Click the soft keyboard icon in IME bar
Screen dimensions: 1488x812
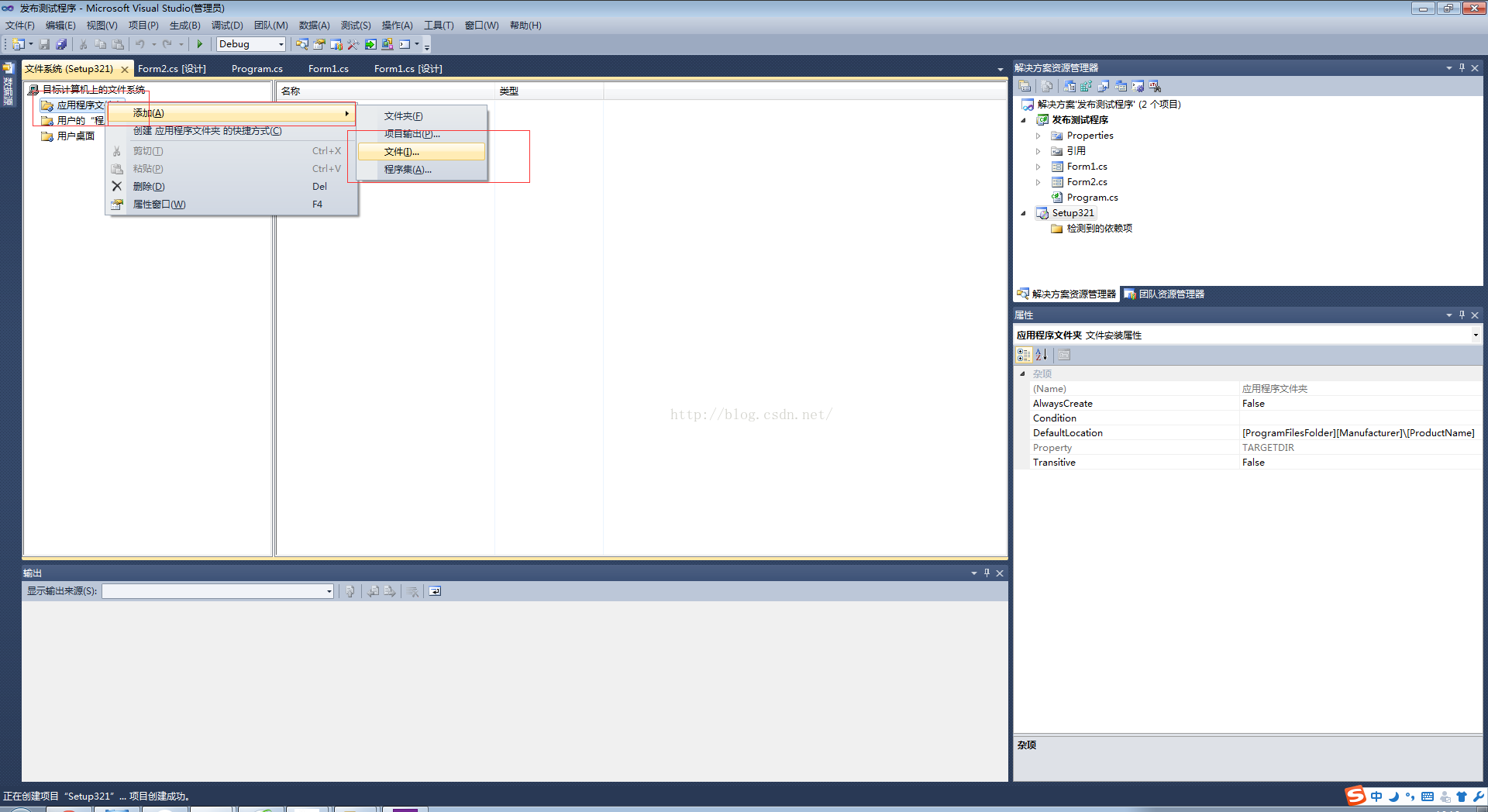coord(1428,797)
